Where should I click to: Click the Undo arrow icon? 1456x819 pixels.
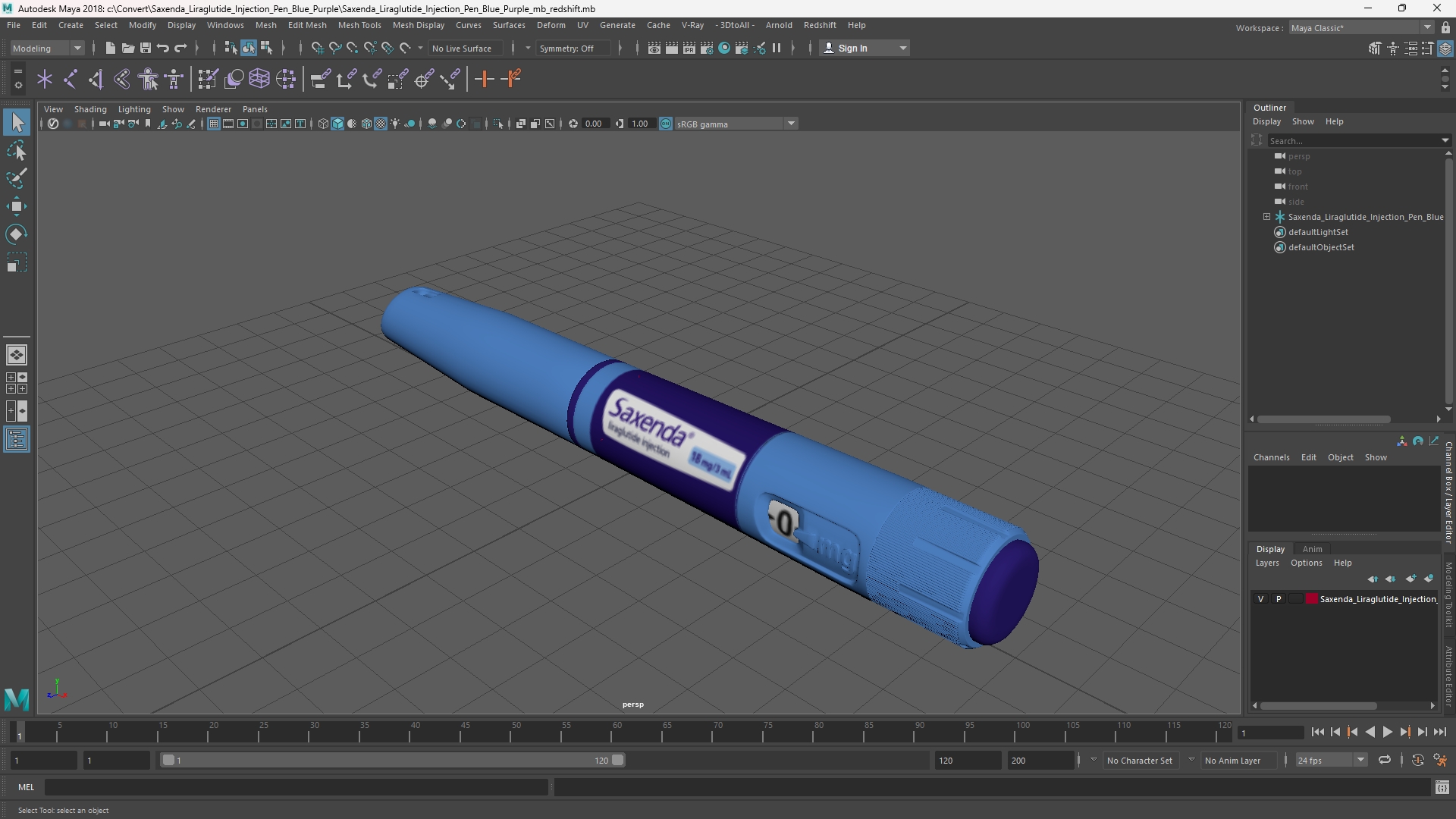pos(162,48)
